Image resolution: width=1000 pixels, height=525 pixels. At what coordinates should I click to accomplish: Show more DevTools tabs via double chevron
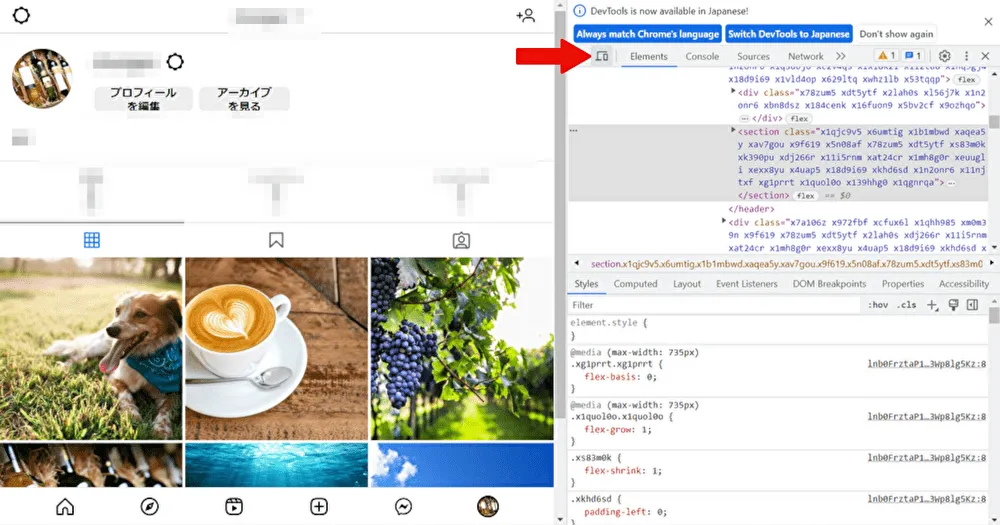(841, 56)
